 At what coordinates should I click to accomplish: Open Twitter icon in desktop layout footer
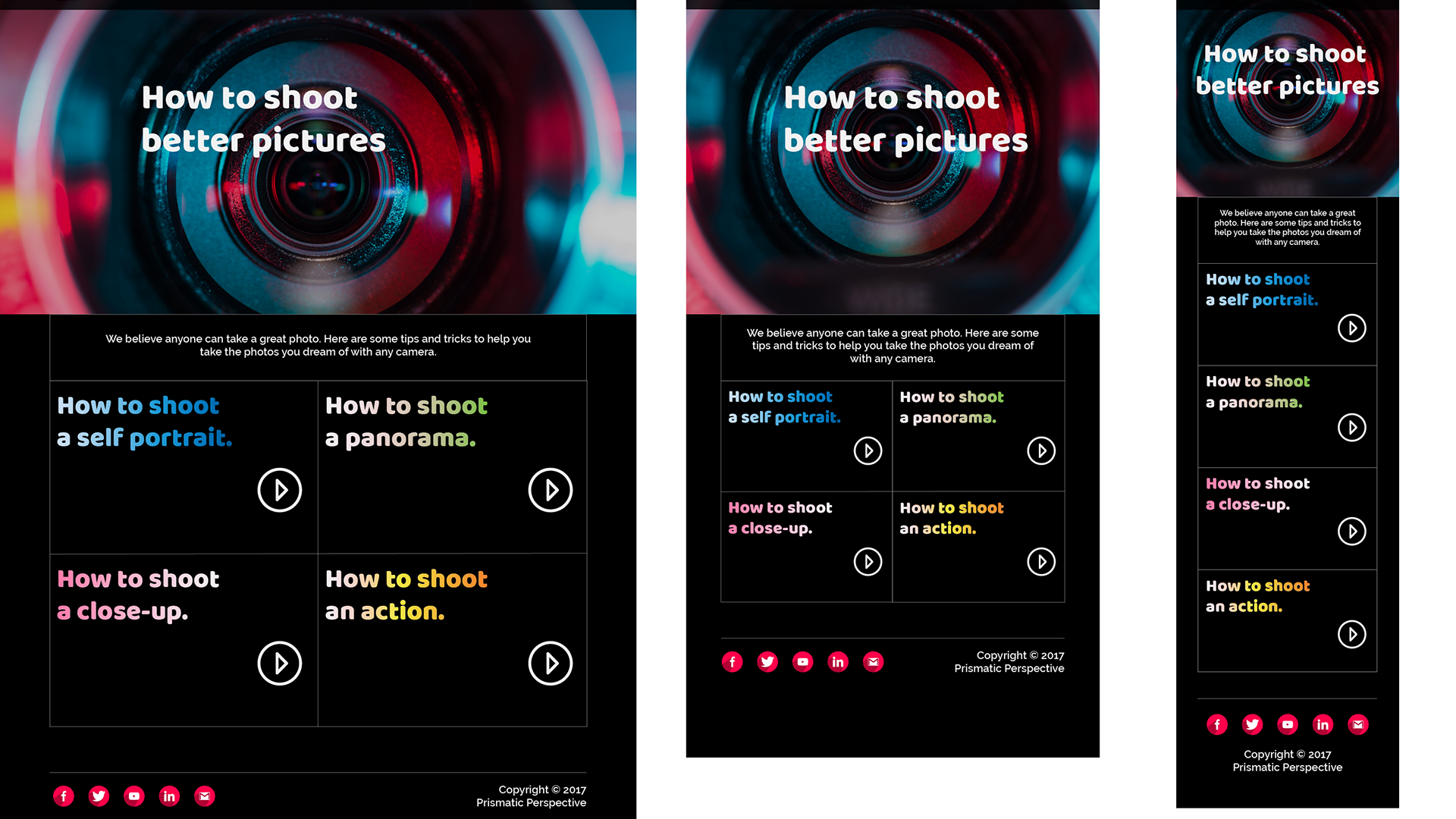click(x=99, y=795)
